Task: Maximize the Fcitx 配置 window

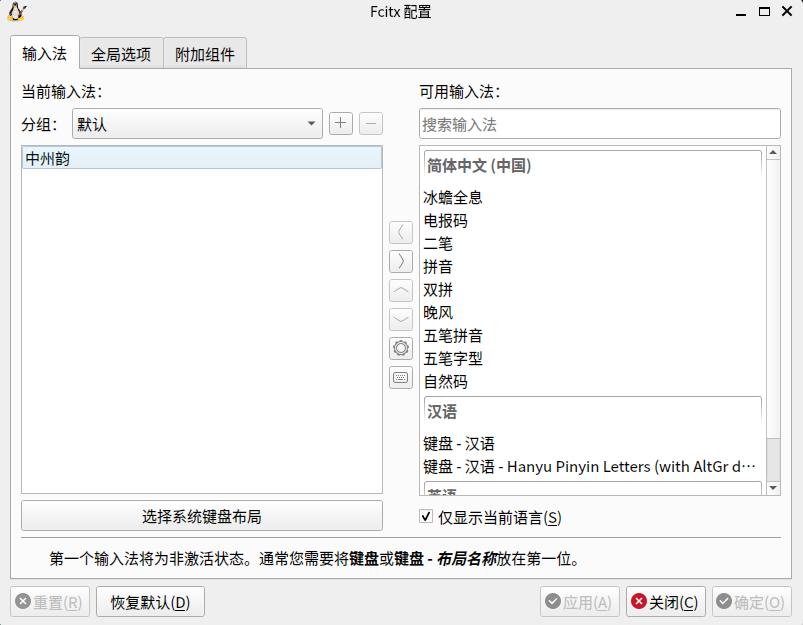Action: tap(764, 11)
